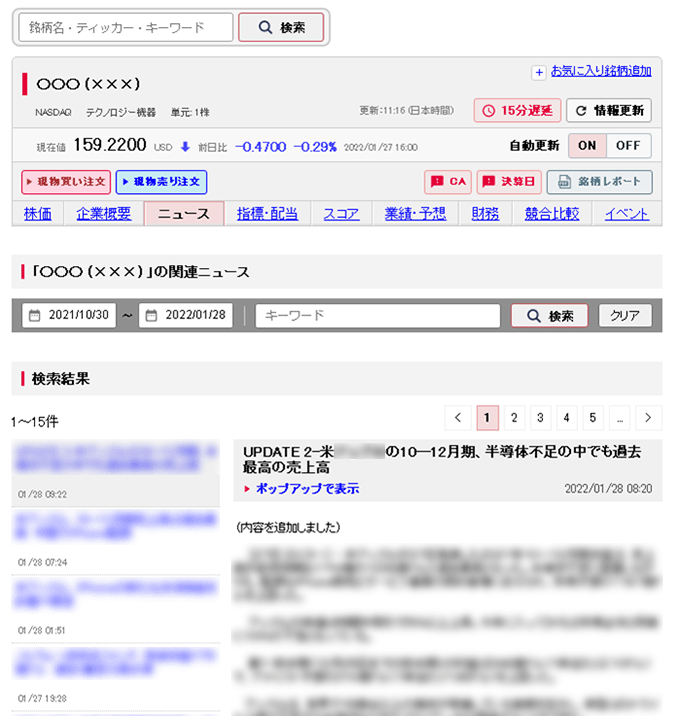Turn auto-update ON
Image resolution: width=678 pixels, height=716 pixels.
(x=587, y=145)
